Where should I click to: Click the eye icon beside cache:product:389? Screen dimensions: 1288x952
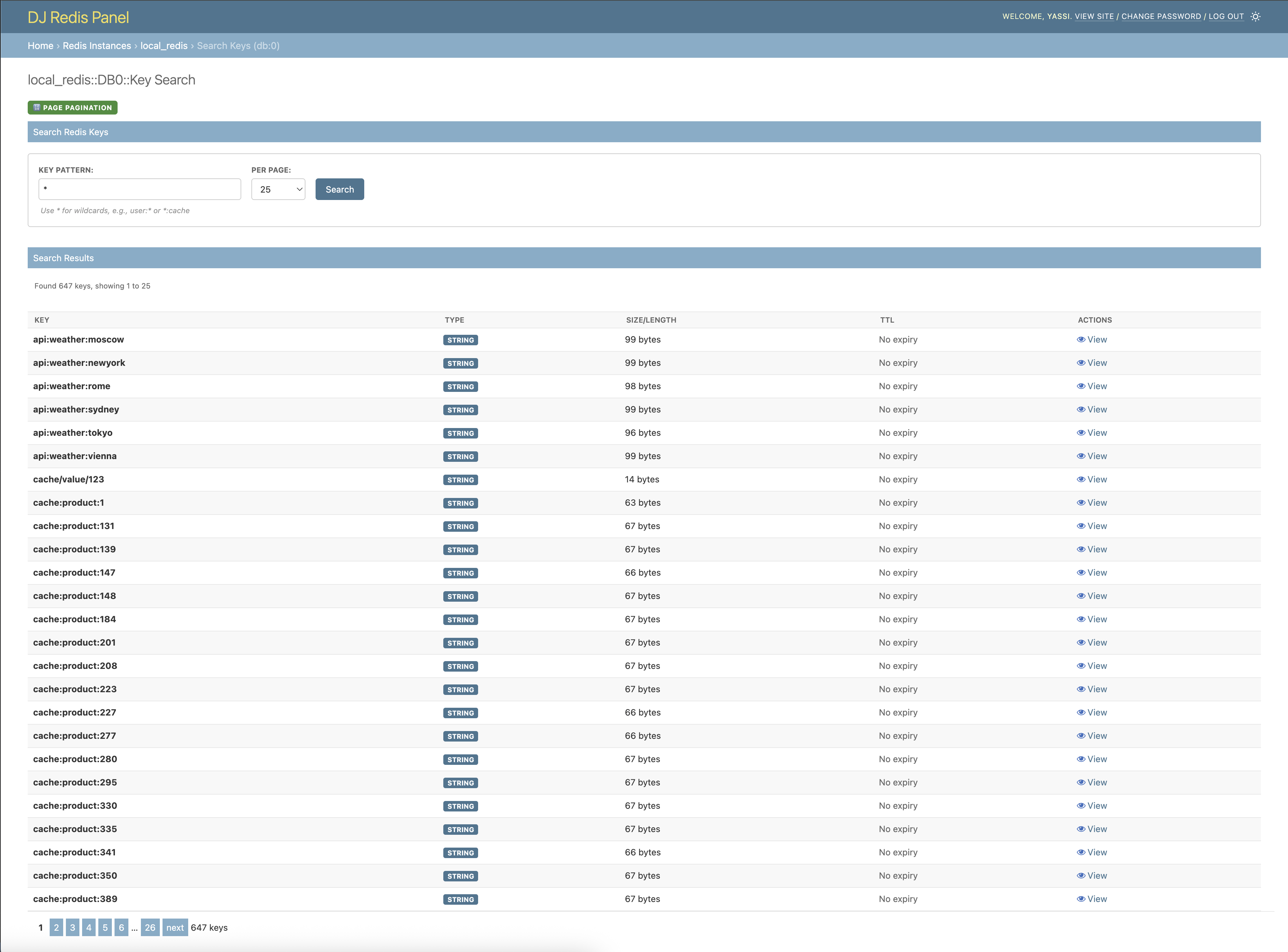pos(1082,899)
